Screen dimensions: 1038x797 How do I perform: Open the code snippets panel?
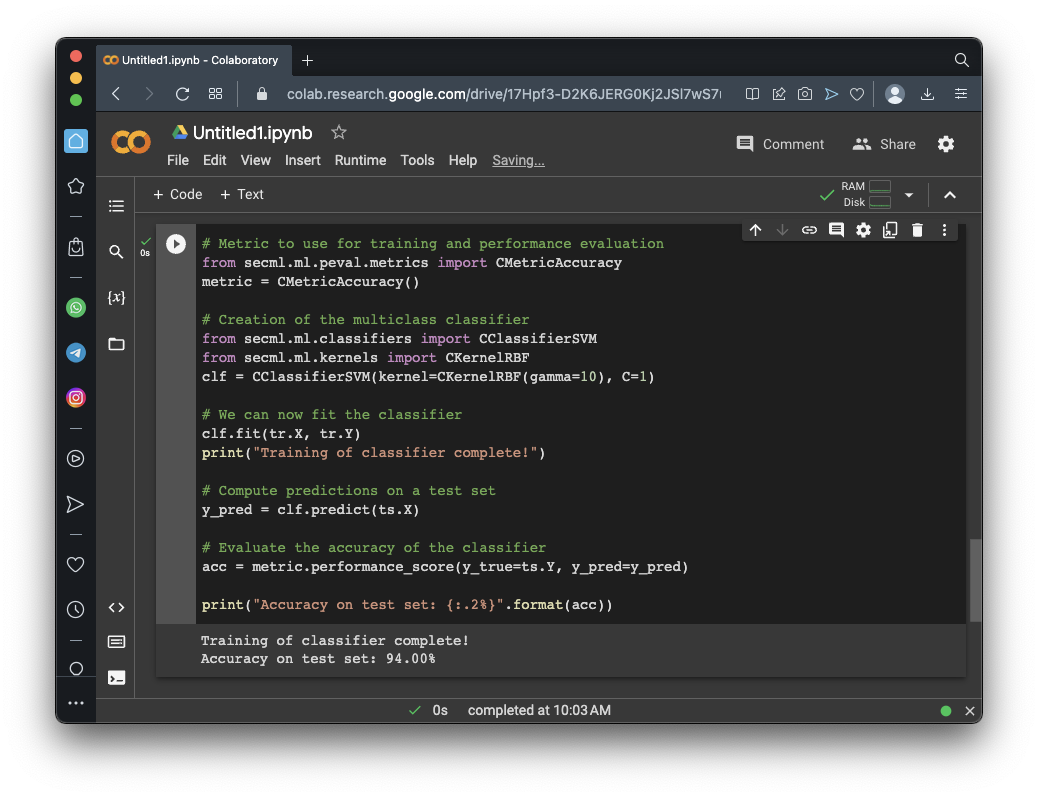coord(116,607)
